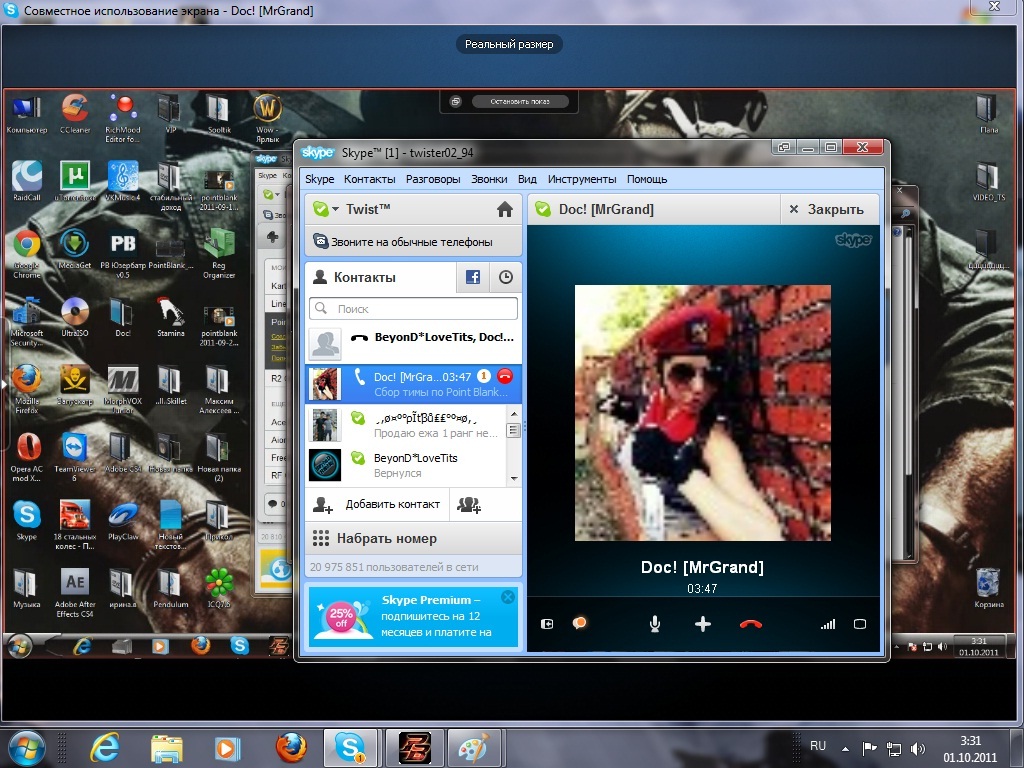Create a new group with the group-plus icon
The width and height of the screenshot is (1024, 768).
click(x=468, y=505)
